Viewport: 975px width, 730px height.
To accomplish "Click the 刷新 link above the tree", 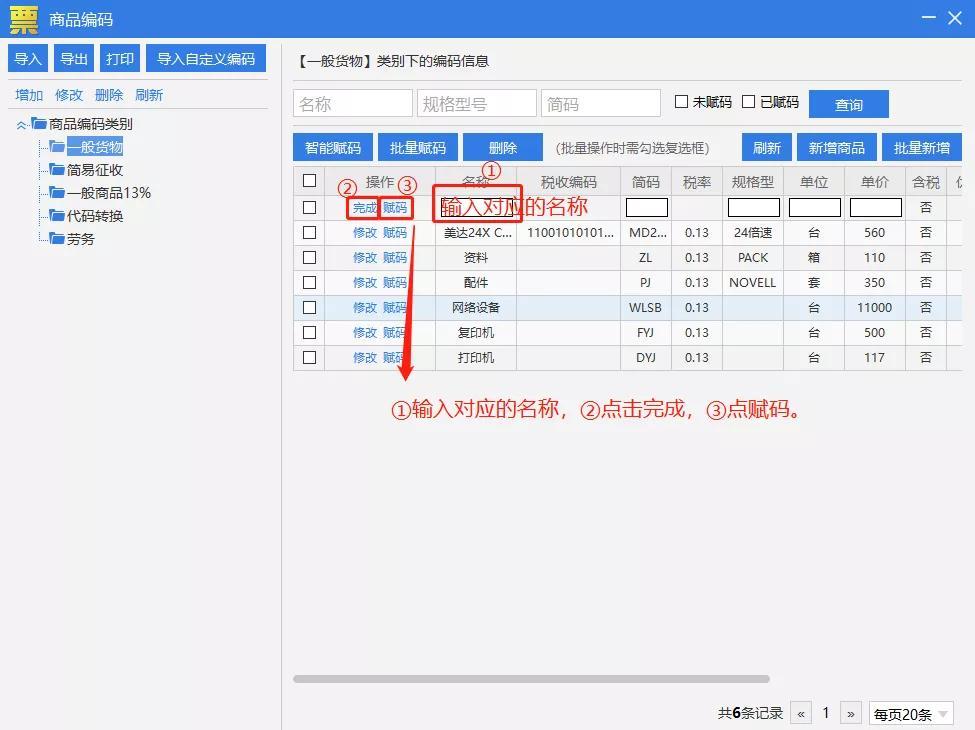I will click(149, 95).
